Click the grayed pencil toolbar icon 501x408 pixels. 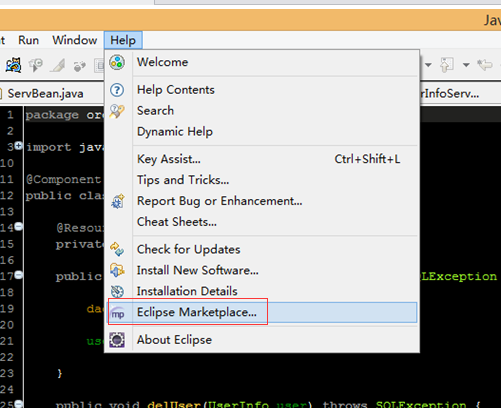point(58,65)
